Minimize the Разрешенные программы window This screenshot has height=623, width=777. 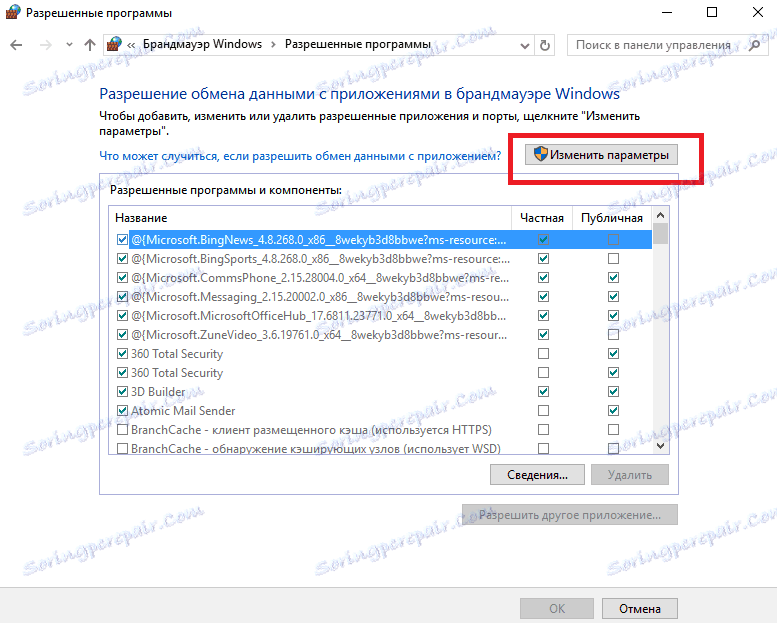pyautogui.click(x=667, y=12)
